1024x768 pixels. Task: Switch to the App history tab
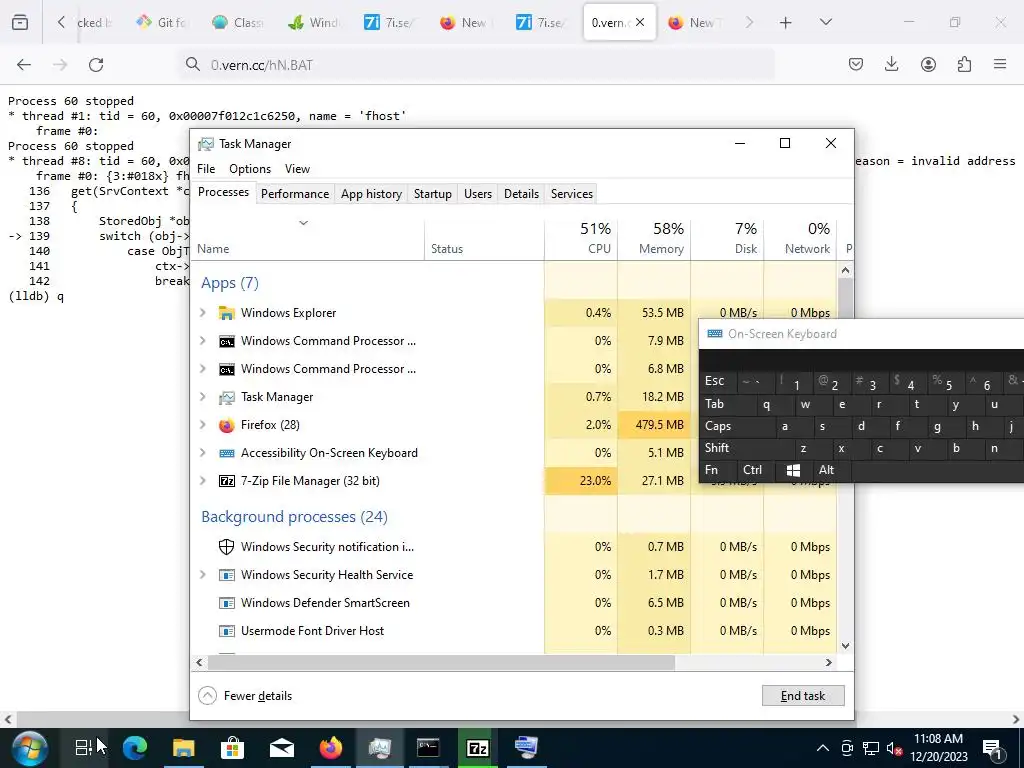371,194
